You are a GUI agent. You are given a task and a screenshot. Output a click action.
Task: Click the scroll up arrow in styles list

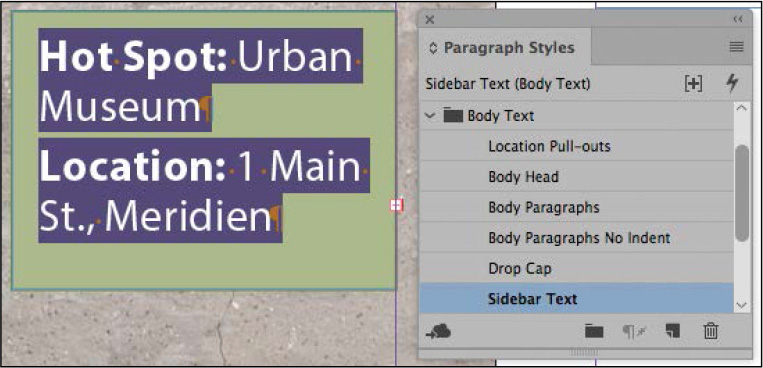pyautogui.click(x=742, y=108)
